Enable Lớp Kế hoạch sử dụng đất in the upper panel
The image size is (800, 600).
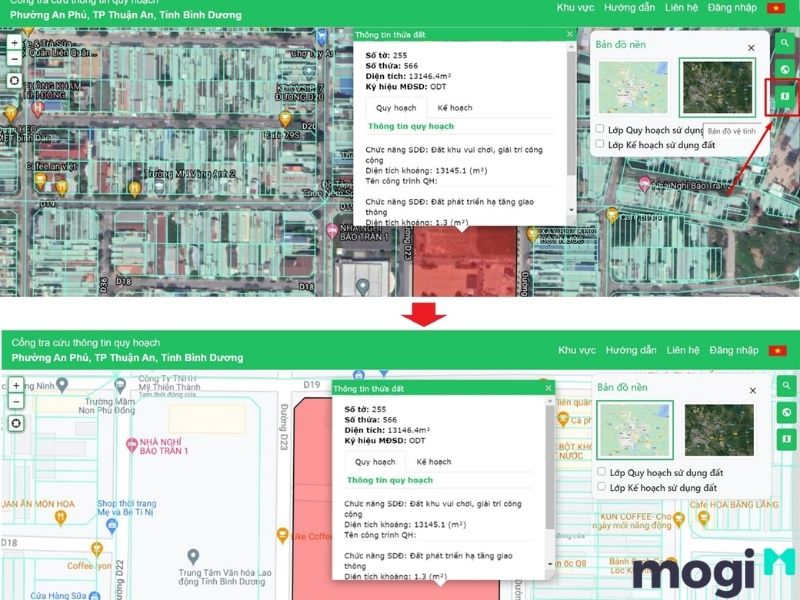click(x=600, y=145)
